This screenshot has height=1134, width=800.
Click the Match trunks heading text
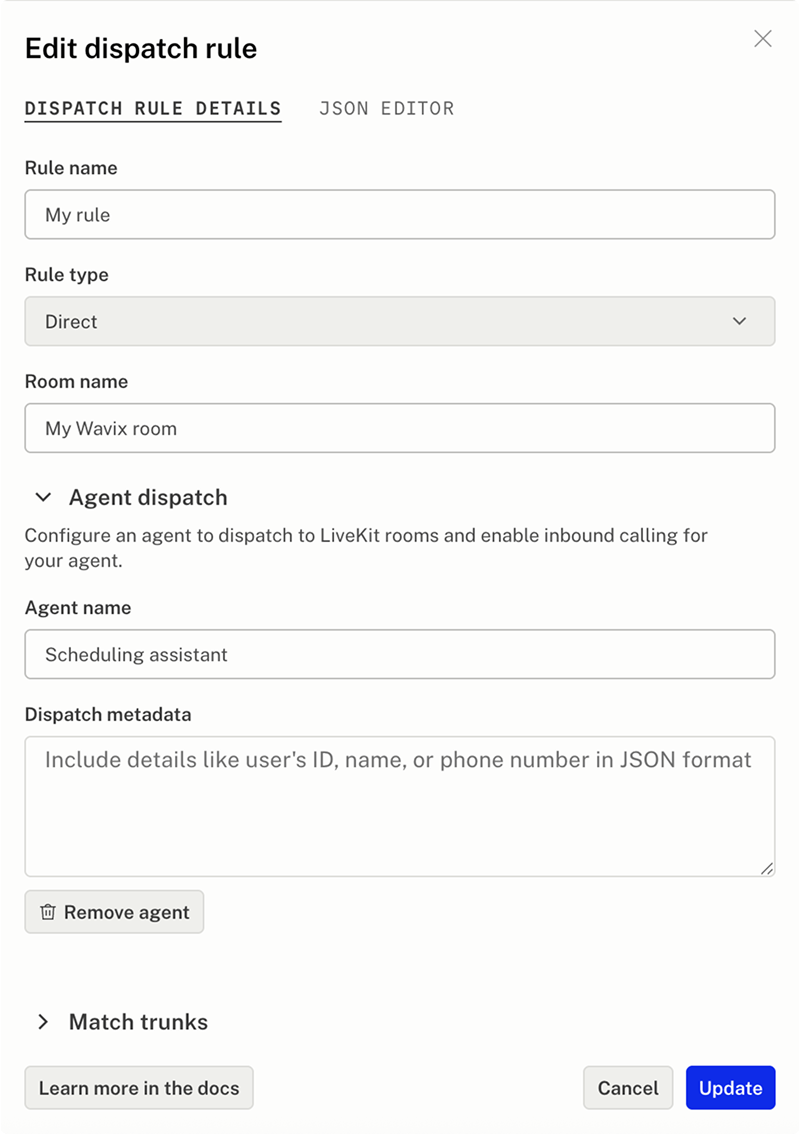click(x=138, y=1021)
